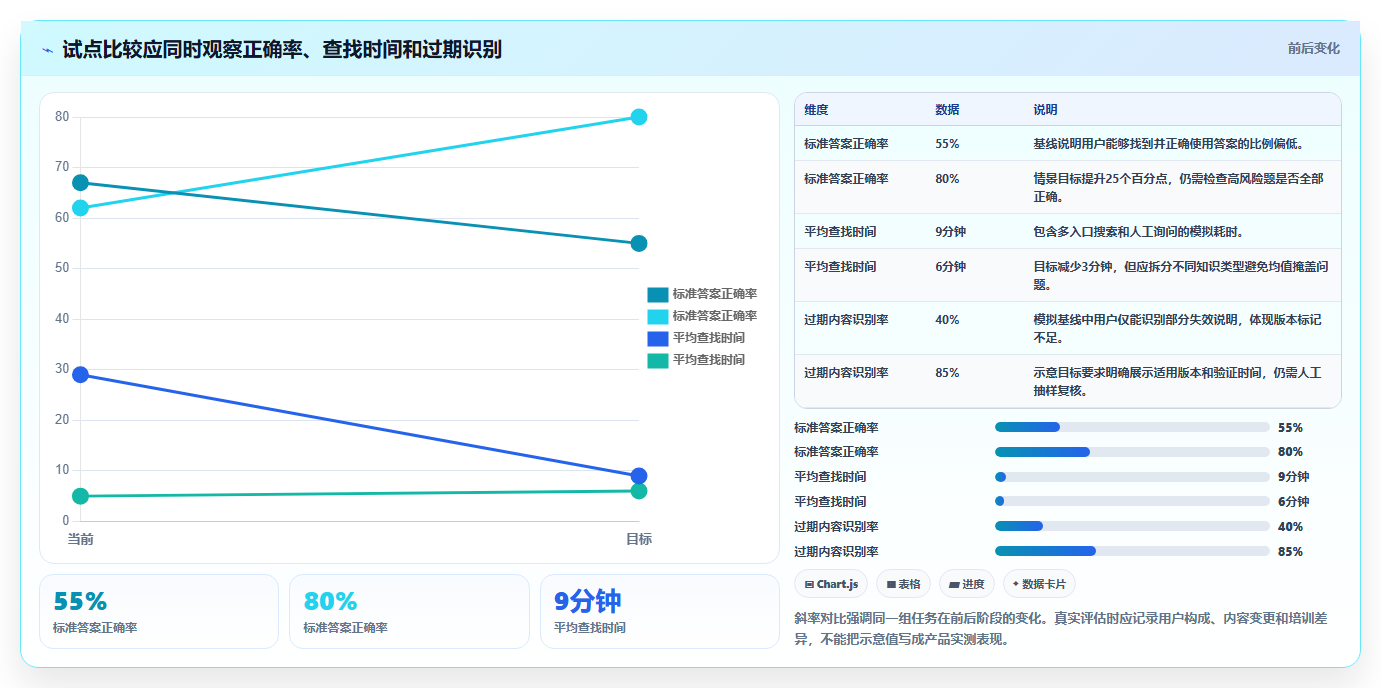Open the 9分钟 平均查找时间 summary card
Viewport: 1381px width, 688px height.
point(659,611)
